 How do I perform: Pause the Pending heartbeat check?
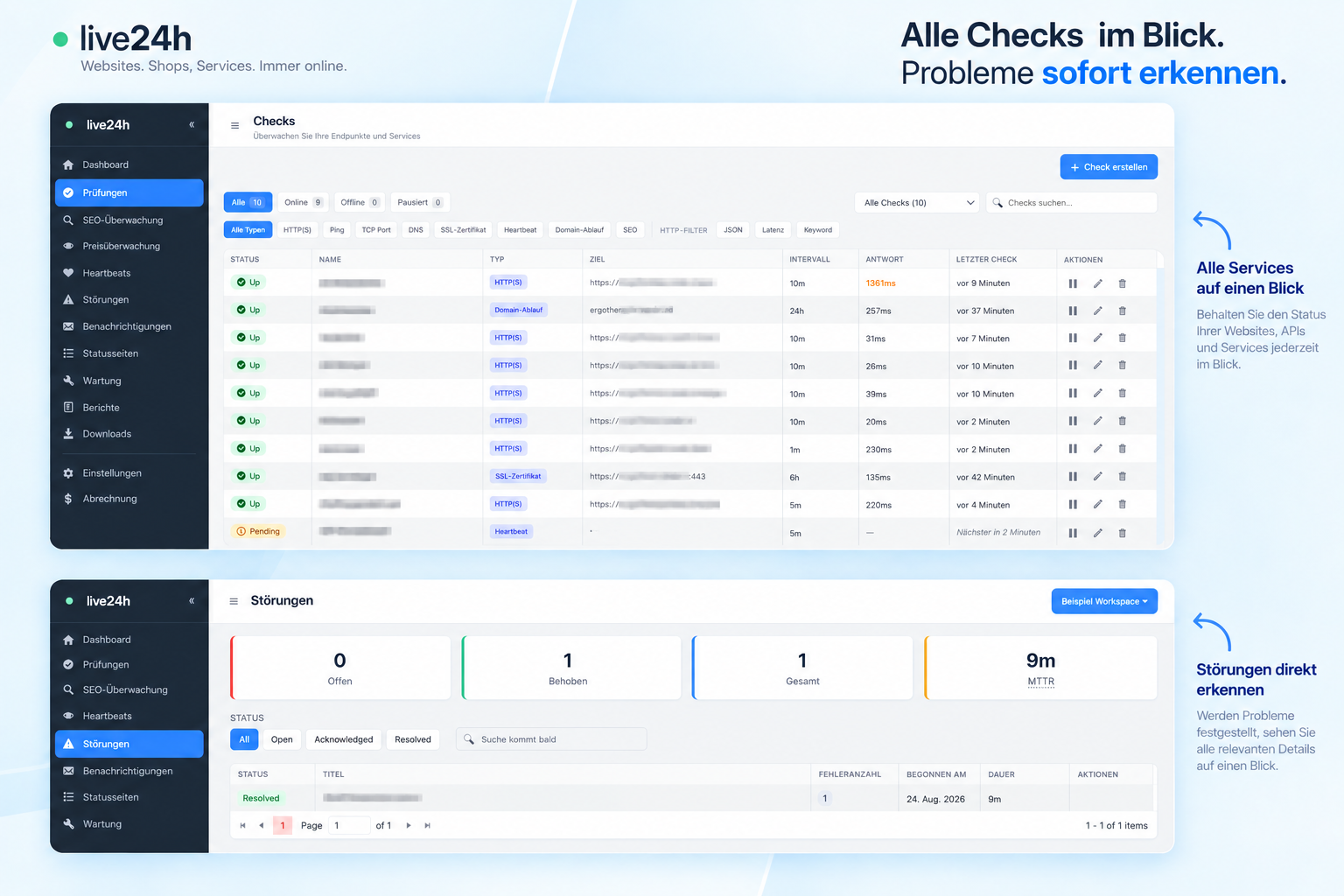tap(1073, 533)
